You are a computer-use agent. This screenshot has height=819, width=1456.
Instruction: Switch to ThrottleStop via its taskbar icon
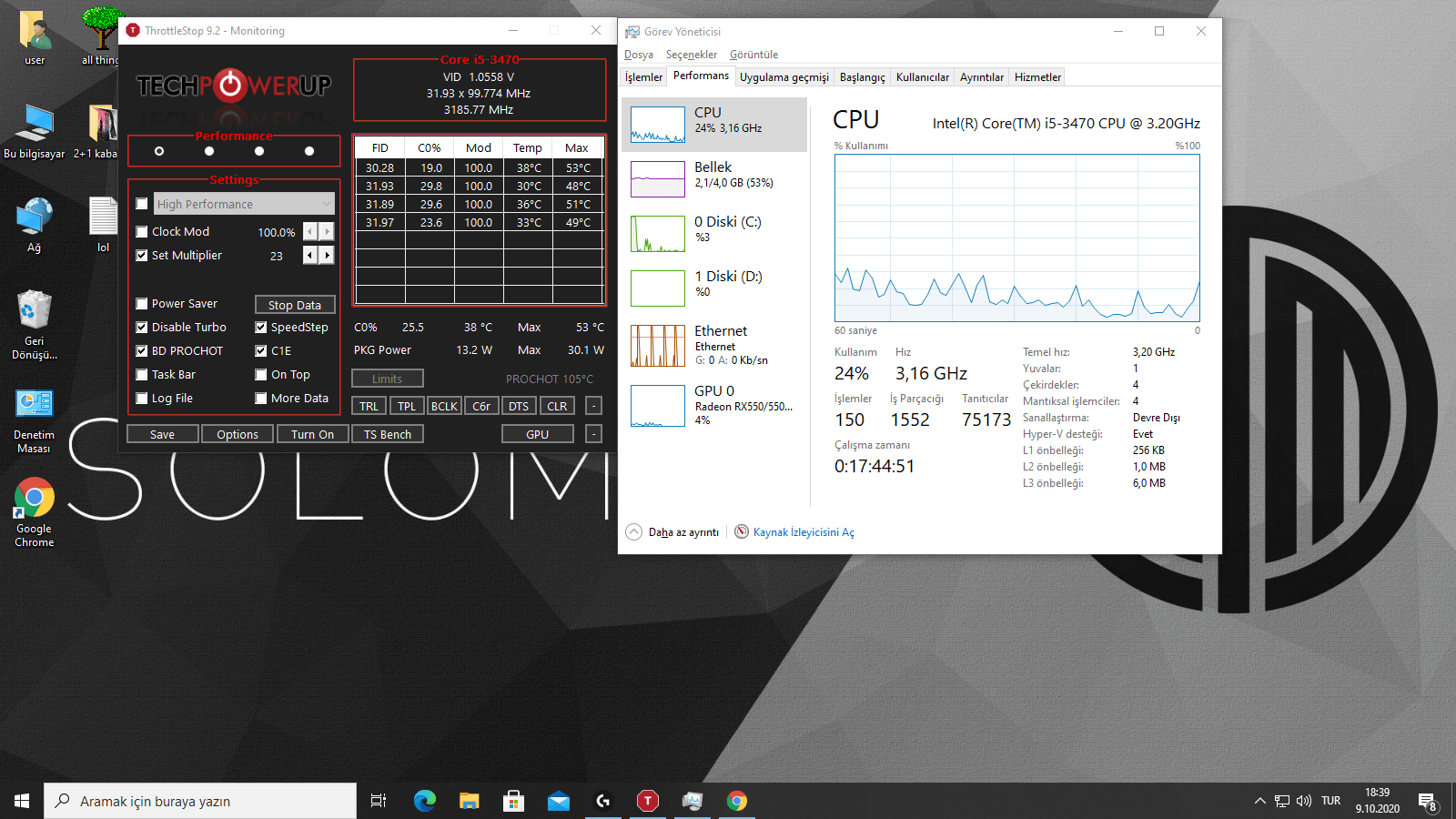(647, 801)
